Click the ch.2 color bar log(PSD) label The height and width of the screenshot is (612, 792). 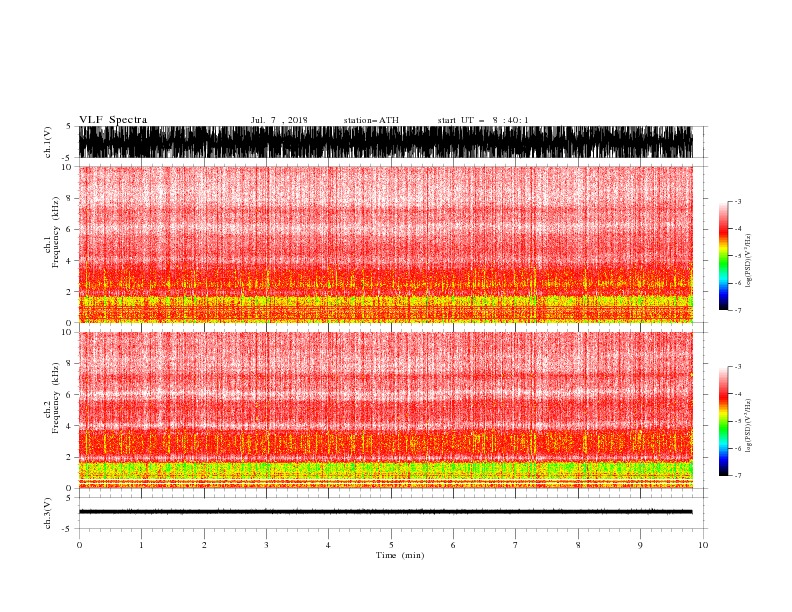tap(748, 426)
